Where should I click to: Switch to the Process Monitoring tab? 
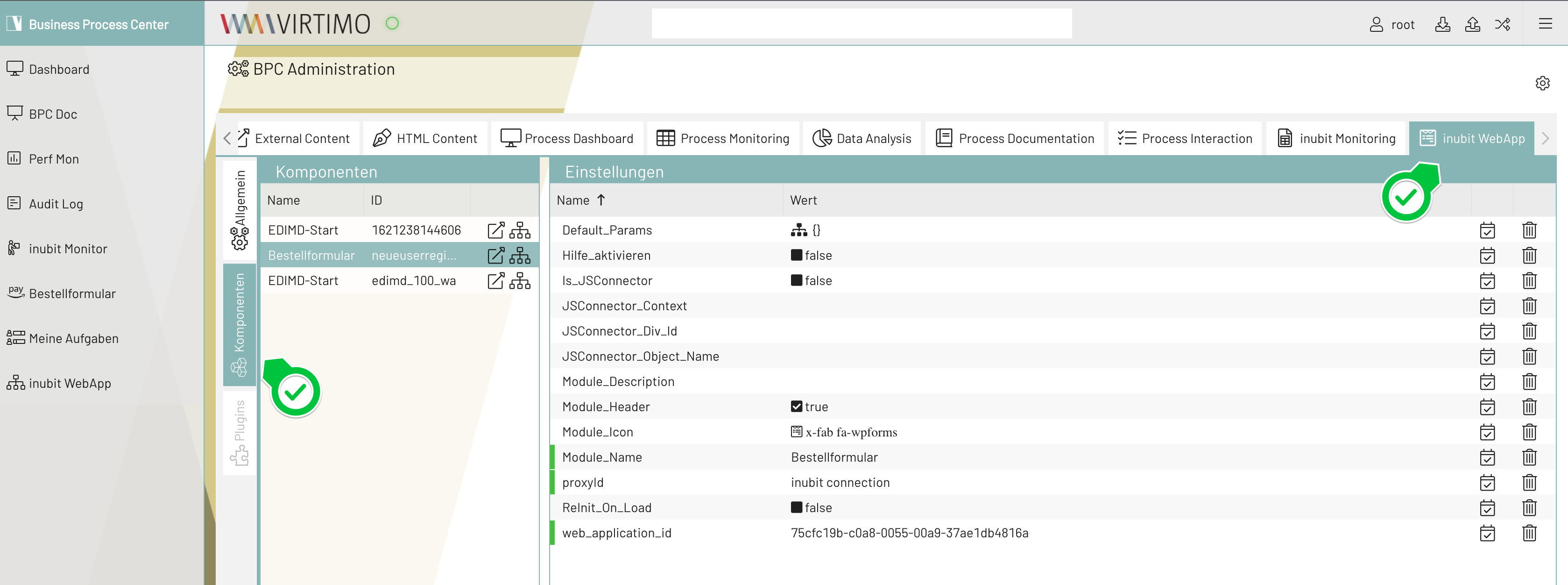tap(722, 138)
